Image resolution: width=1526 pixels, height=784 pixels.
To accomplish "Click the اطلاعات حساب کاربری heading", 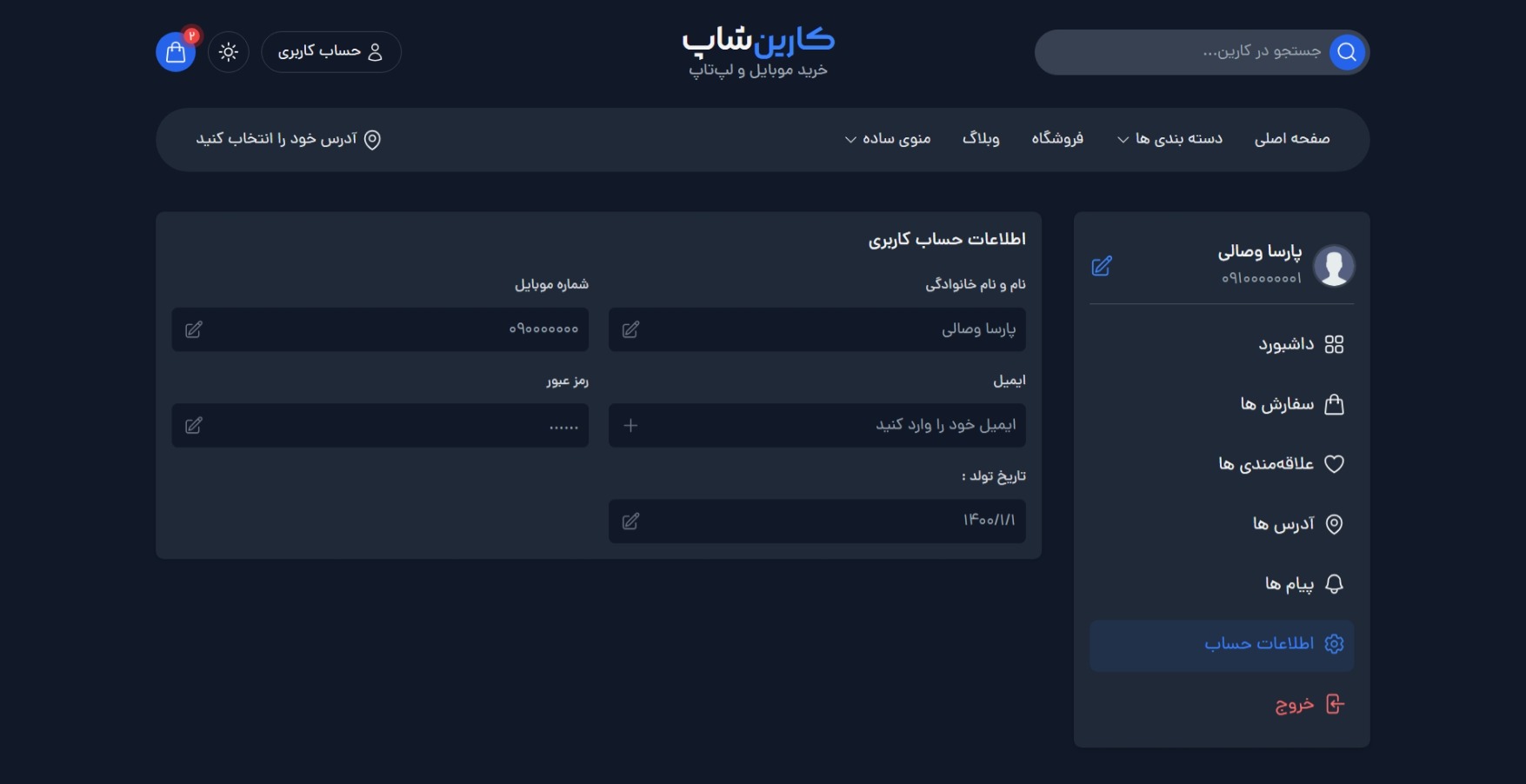I will (947, 239).
